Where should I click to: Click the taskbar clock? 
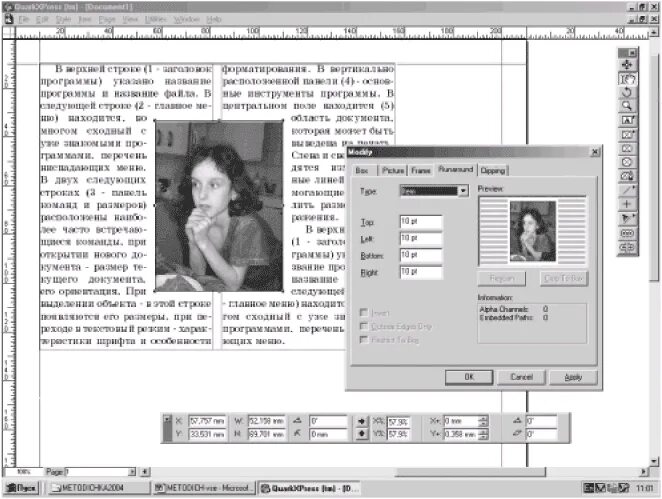point(644,488)
